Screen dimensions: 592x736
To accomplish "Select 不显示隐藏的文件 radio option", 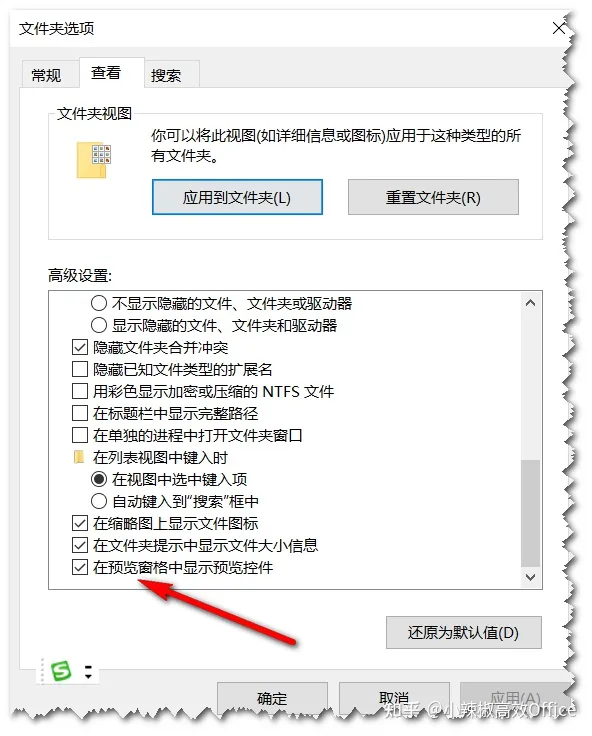I will pyautogui.click(x=99, y=303).
